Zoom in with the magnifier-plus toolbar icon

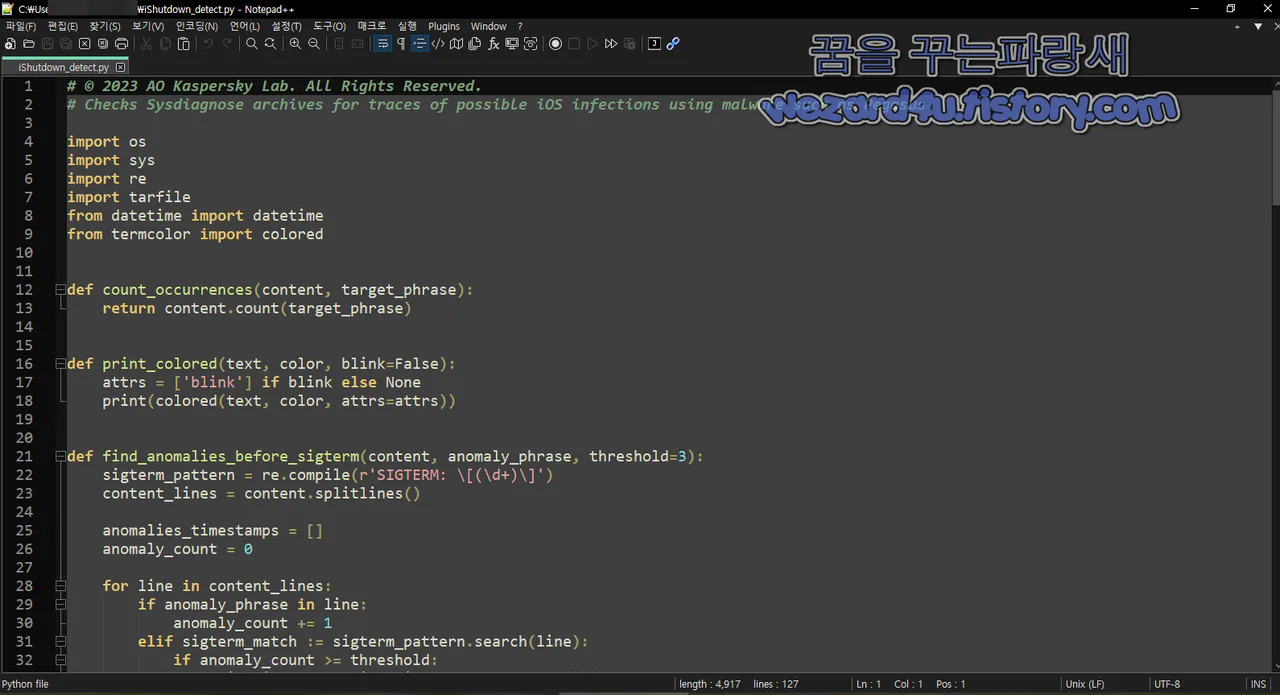[295, 43]
